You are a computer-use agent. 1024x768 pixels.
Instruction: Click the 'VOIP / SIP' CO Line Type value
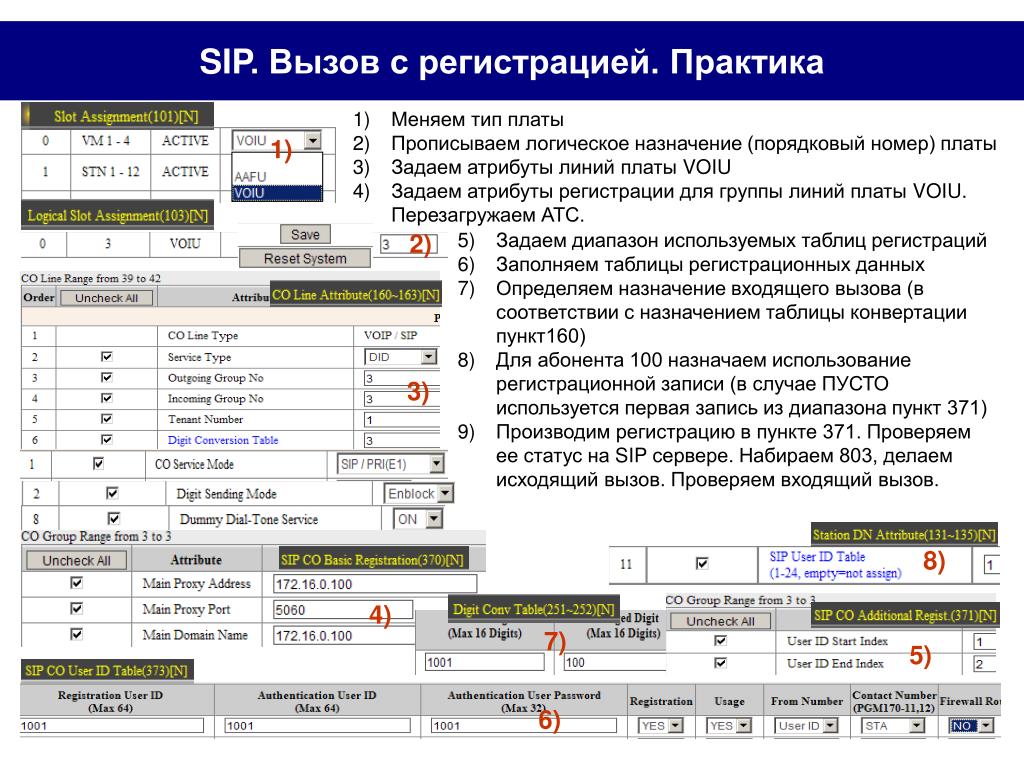click(x=391, y=336)
